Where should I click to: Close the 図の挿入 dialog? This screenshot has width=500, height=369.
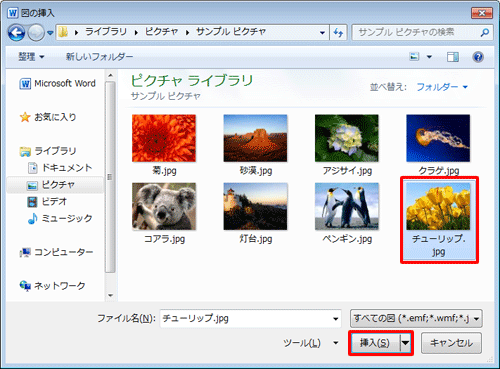click(x=481, y=13)
